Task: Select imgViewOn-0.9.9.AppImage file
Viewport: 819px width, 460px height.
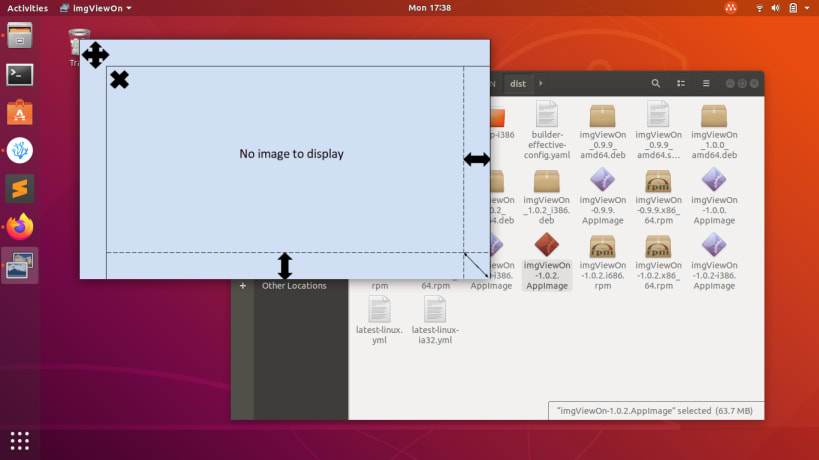Action: click(602, 196)
